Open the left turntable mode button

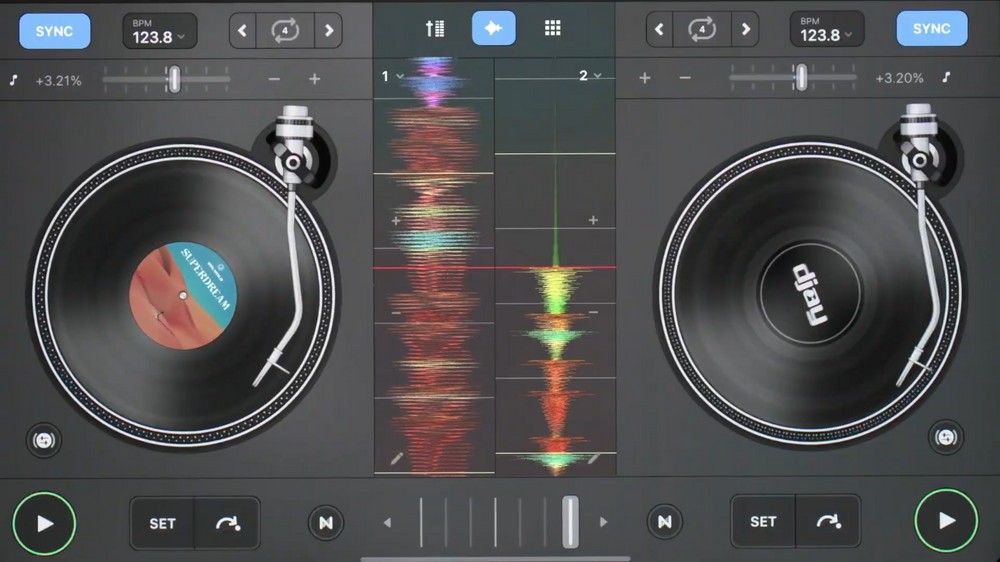point(44,440)
